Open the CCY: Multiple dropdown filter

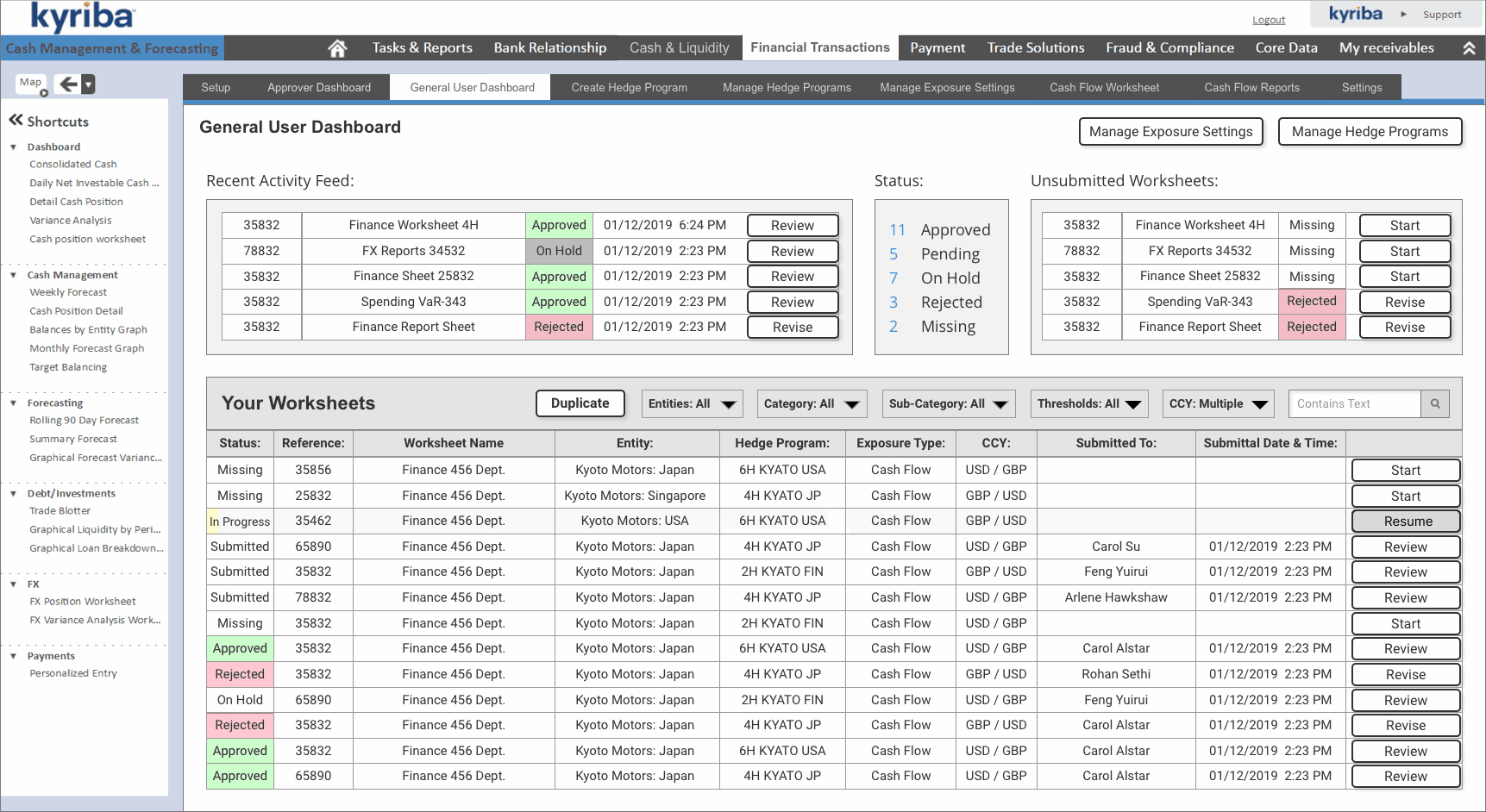tap(1218, 403)
